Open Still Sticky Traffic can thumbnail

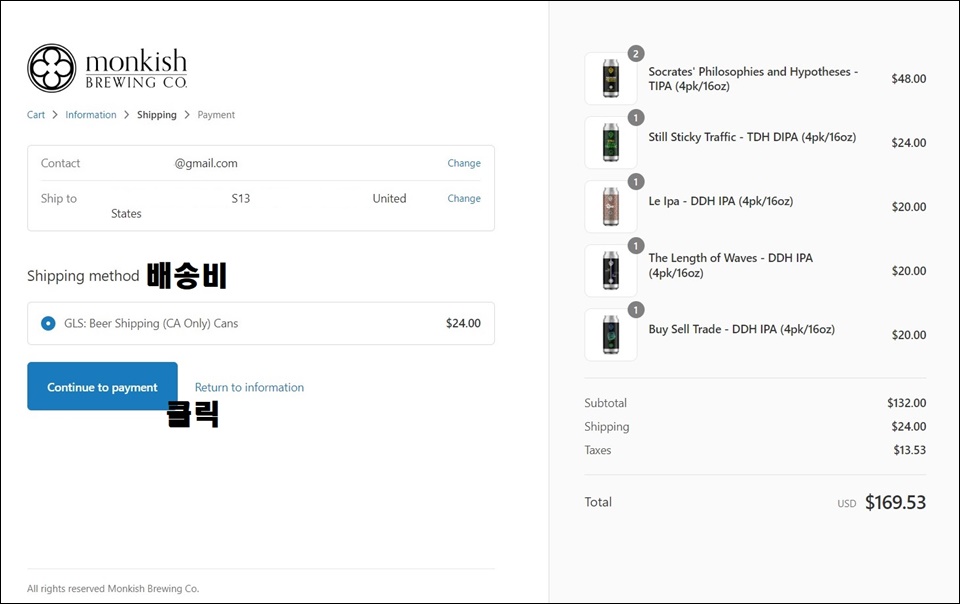click(x=610, y=143)
